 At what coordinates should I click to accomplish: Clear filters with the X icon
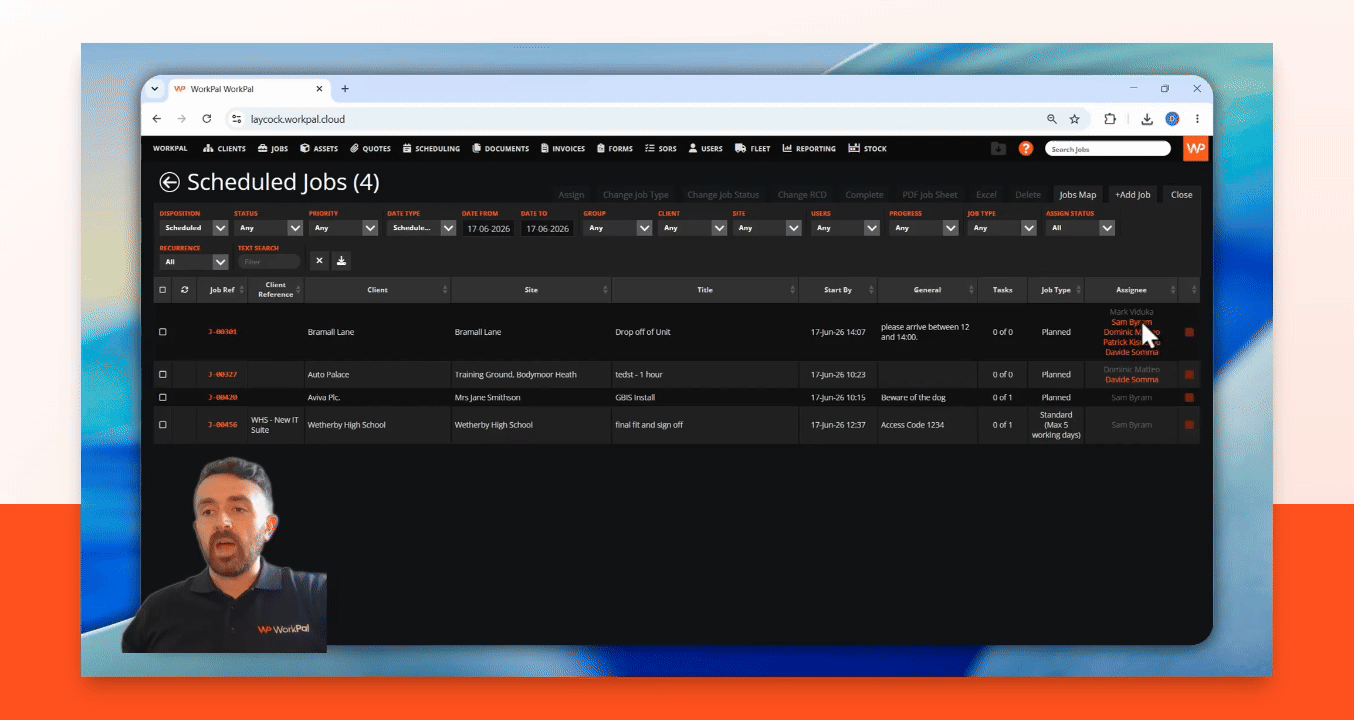point(319,261)
